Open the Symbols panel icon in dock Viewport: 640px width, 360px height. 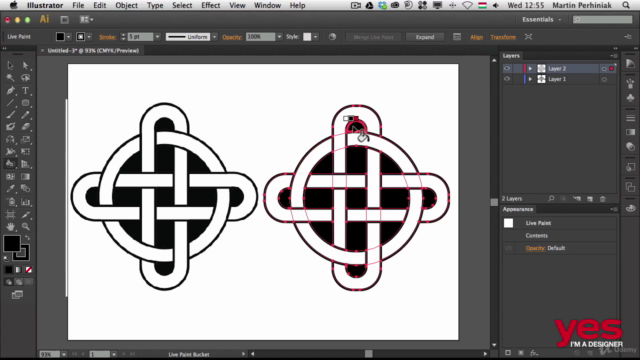pos(630,98)
